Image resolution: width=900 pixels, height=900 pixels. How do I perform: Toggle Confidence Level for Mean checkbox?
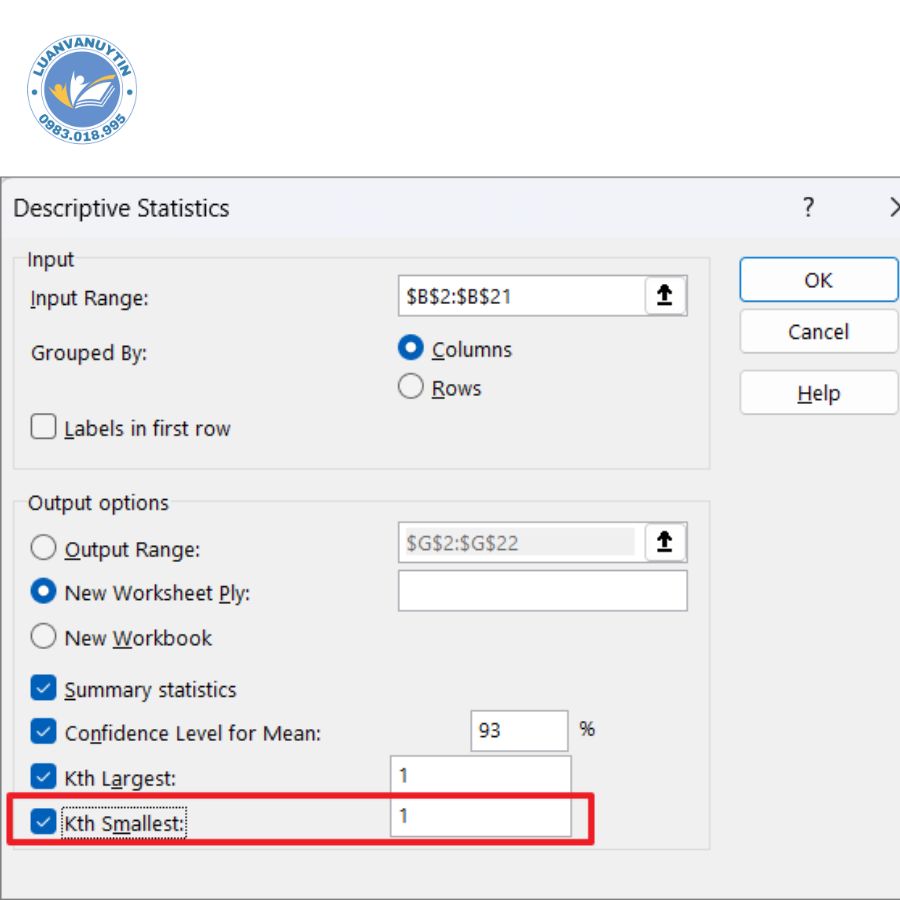[x=44, y=732]
